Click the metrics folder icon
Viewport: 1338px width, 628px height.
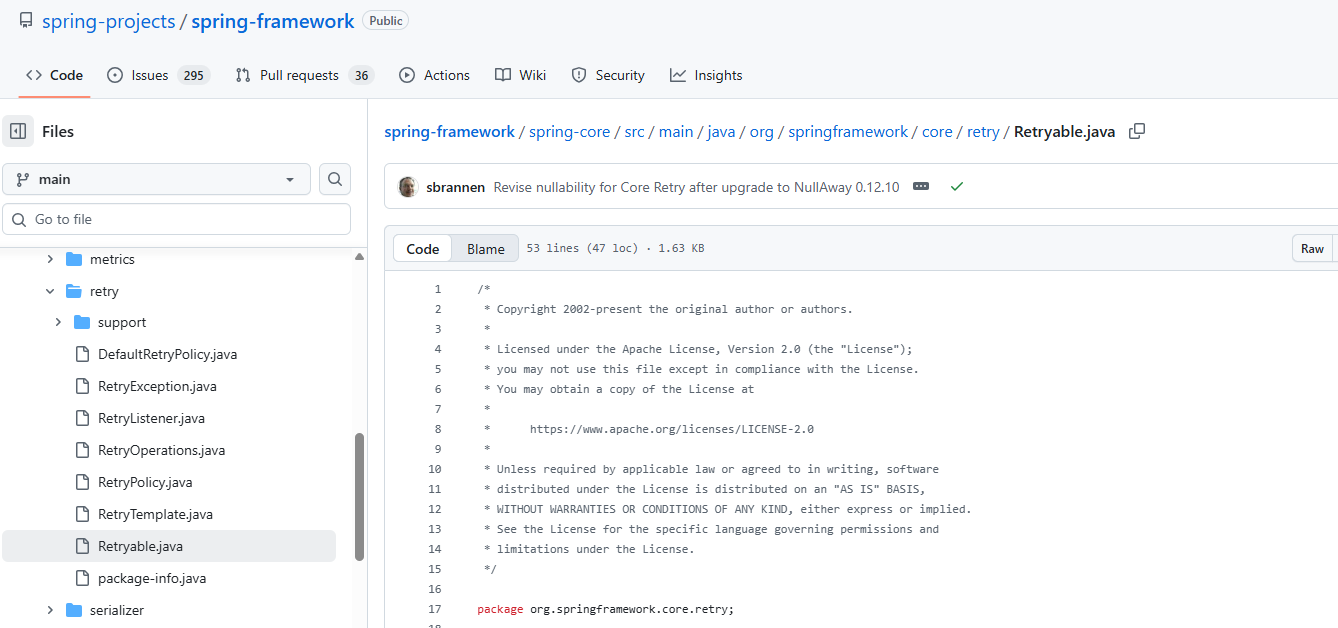coord(74,259)
